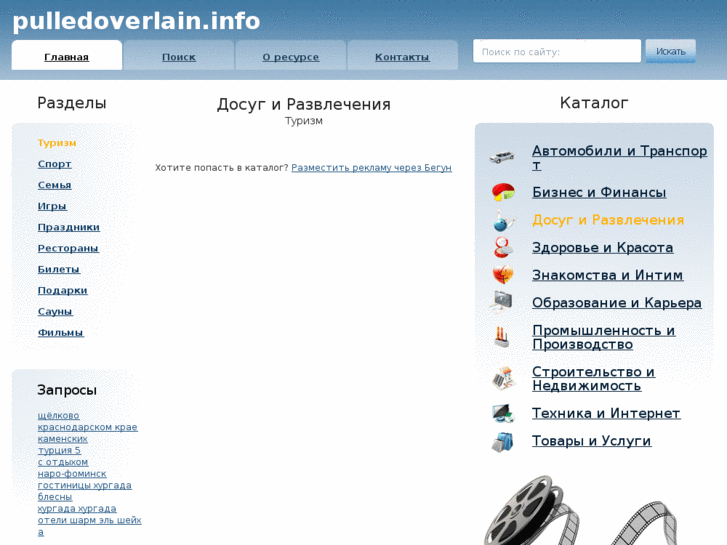This screenshot has height=545, width=727.
Task: Click the film reel image
Action: tap(580, 510)
